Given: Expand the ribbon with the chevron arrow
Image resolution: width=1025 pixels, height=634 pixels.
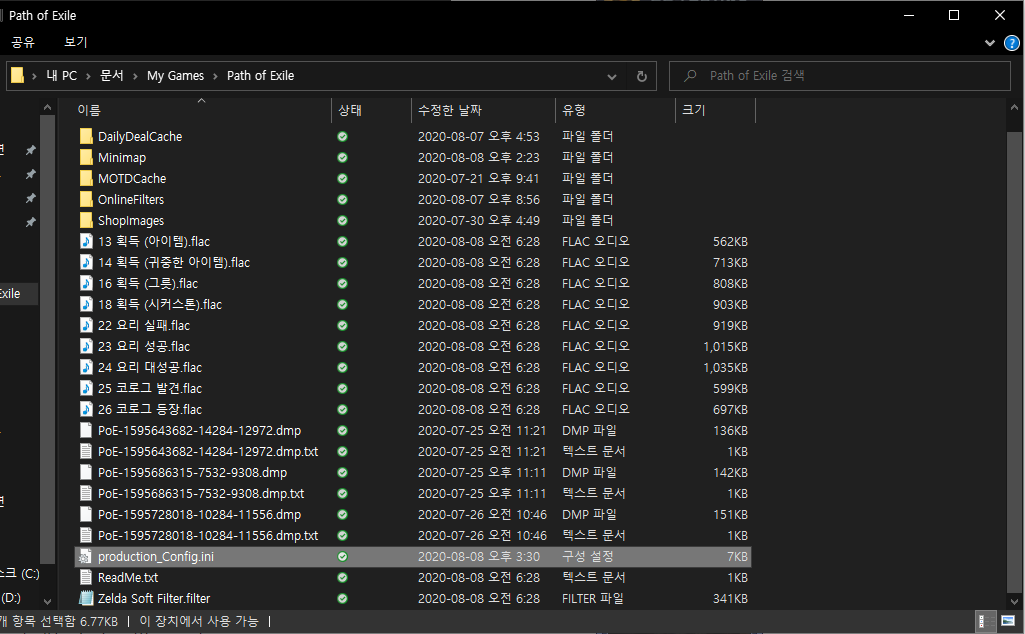Looking at the screenshot, I should (x=990, y=43).
